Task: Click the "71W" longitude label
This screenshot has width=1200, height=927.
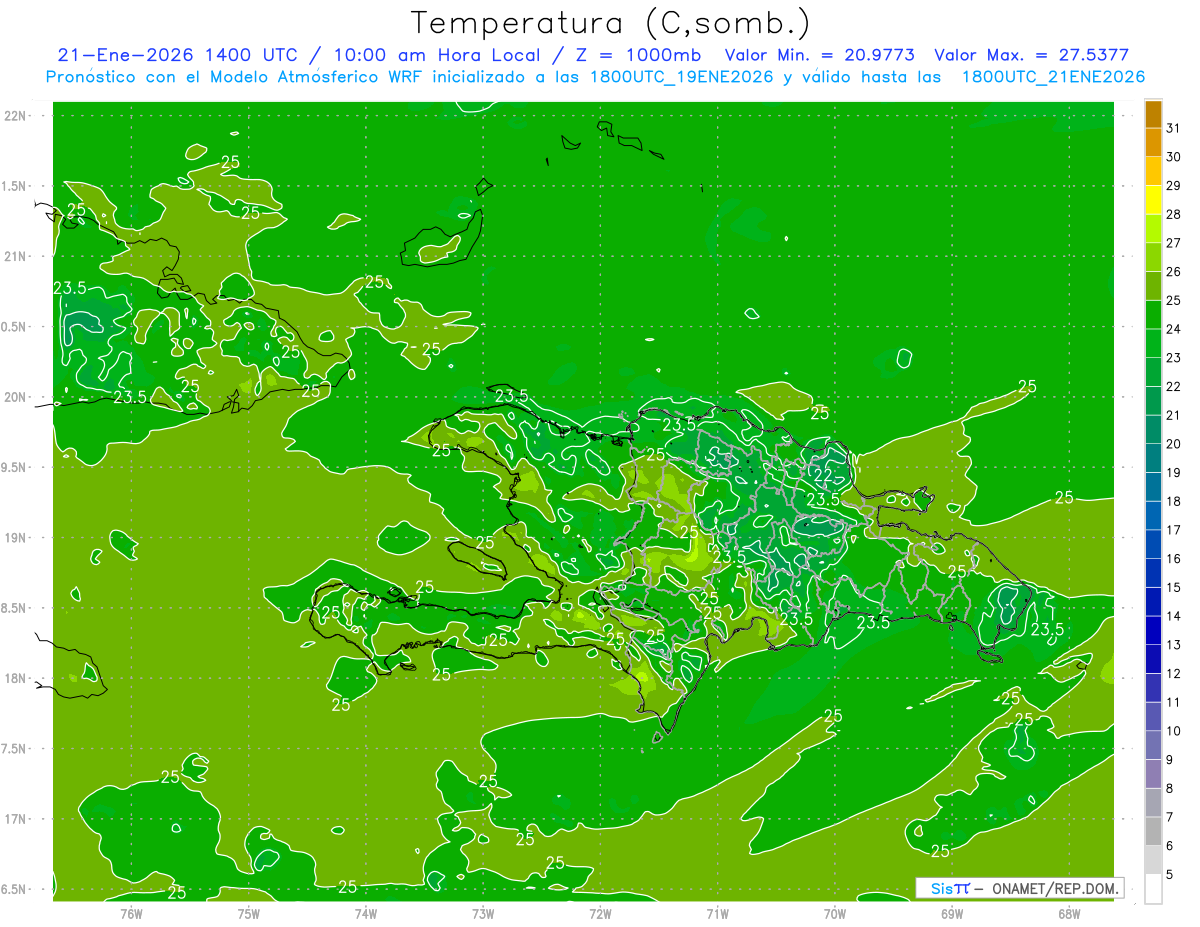Action: click(x=717, y=913)
